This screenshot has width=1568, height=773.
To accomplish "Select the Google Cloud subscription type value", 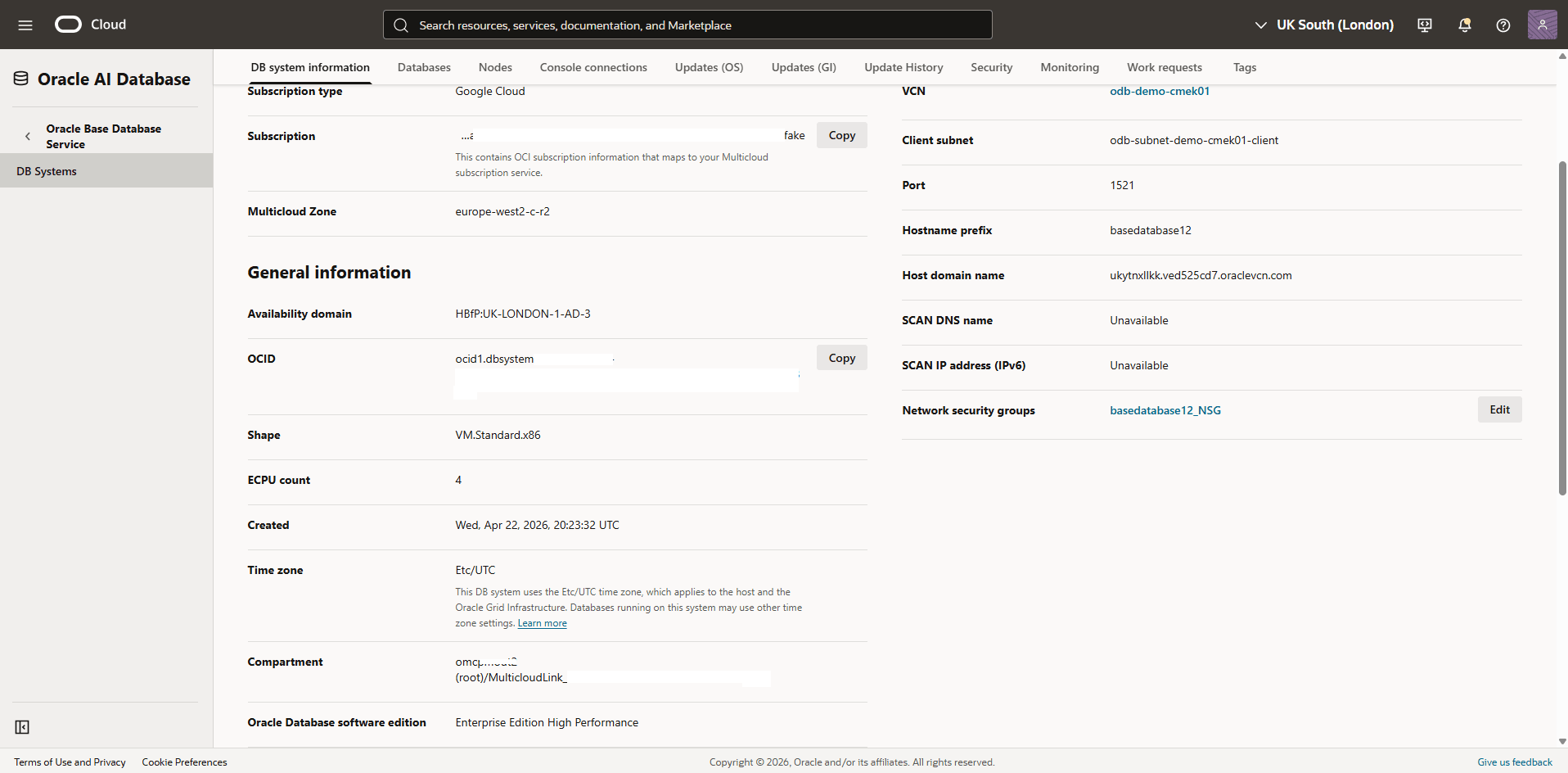I will (x=490, y=91).
